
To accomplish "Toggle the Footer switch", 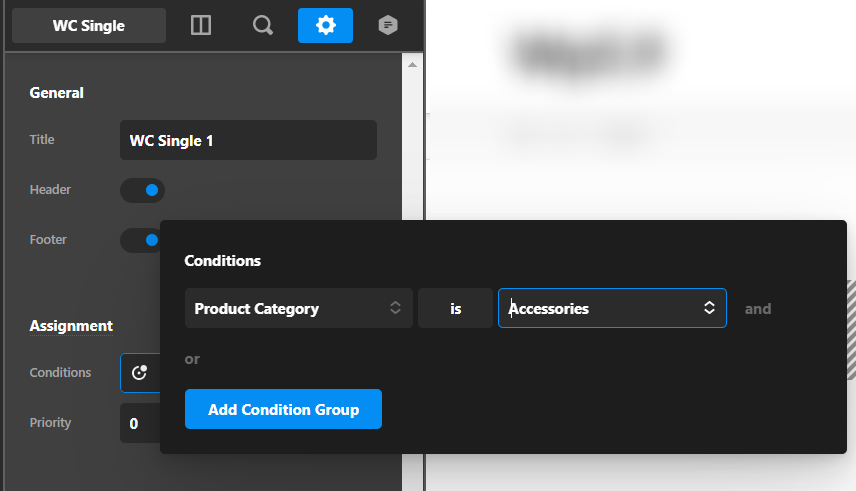I will click(143, 240).
